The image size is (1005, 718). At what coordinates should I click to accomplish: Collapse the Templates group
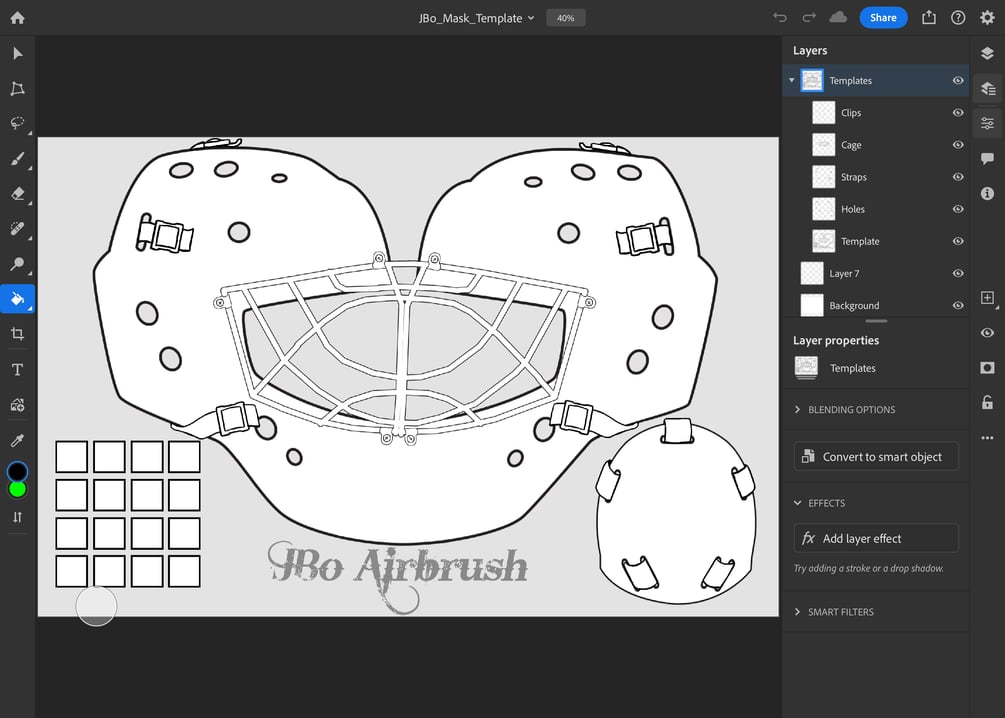[x=791, y=80]
